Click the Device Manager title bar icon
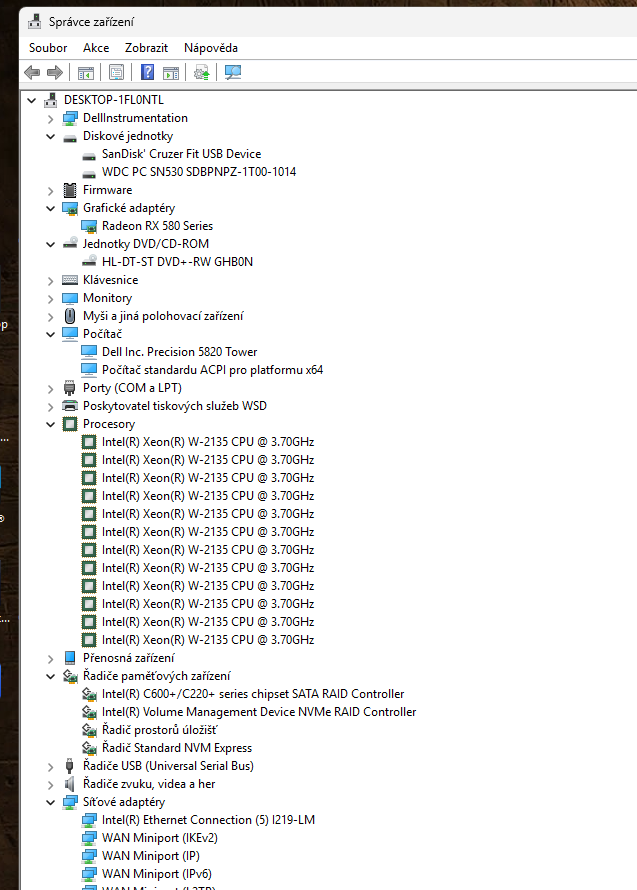The width and height of the screenshot is (637, 890). click(35, 22)
